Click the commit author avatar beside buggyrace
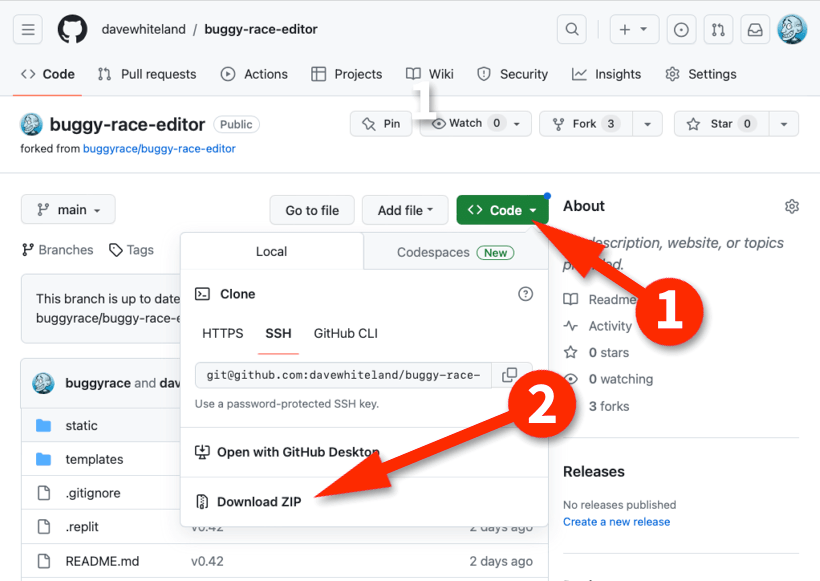The height and width of the screenshot is (581, 820). (x=43, y=383)
